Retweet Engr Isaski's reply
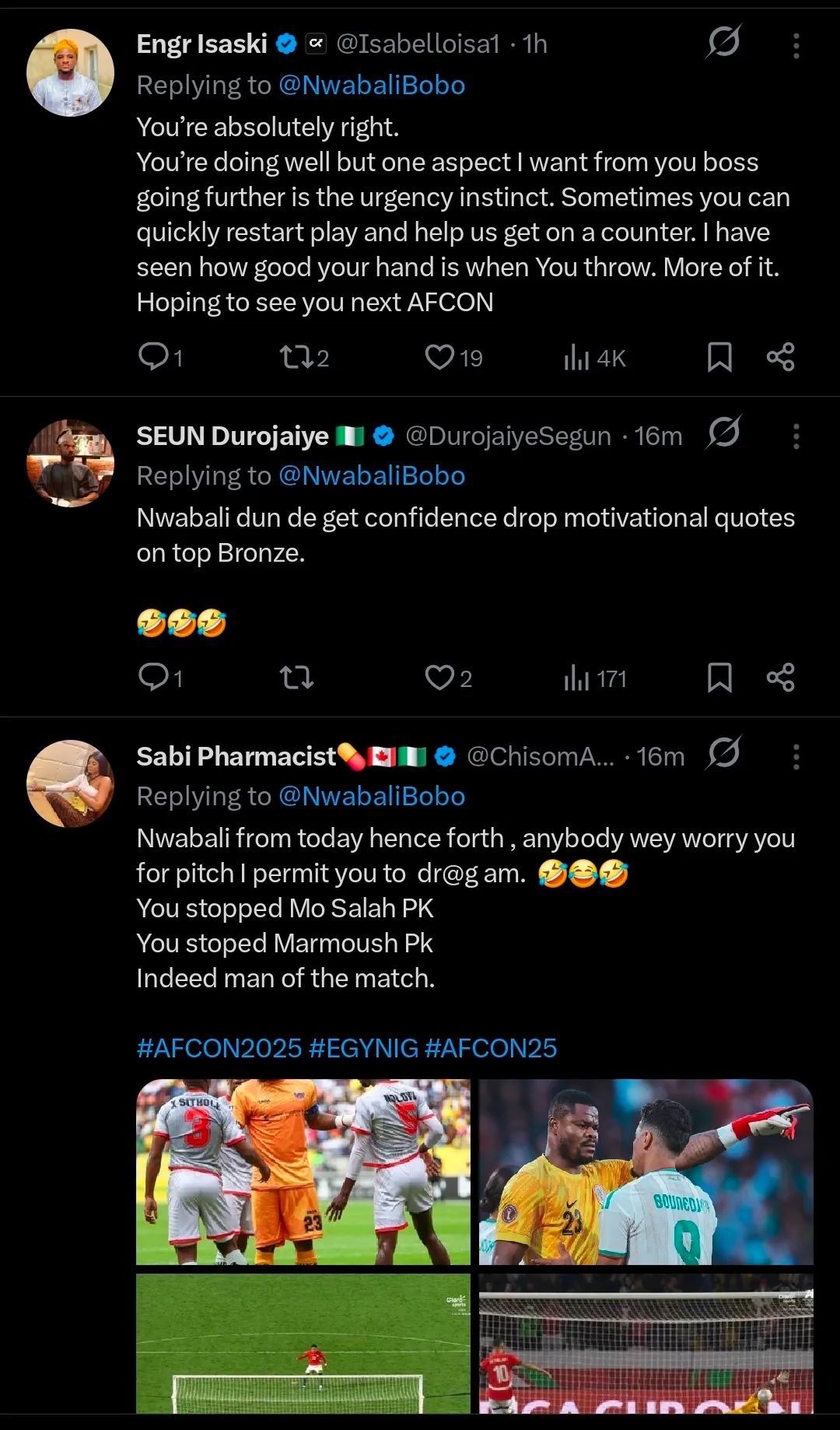Screen dimensions: 840x1430 [296, 357]
